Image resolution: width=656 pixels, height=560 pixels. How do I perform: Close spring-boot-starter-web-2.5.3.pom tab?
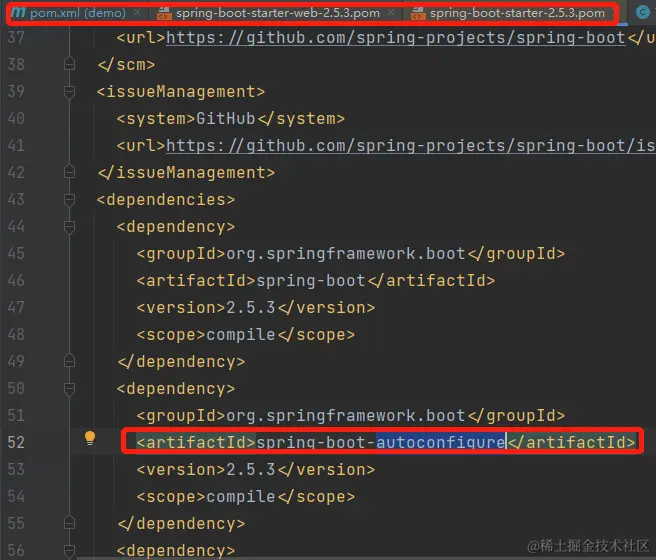(391, 13)
